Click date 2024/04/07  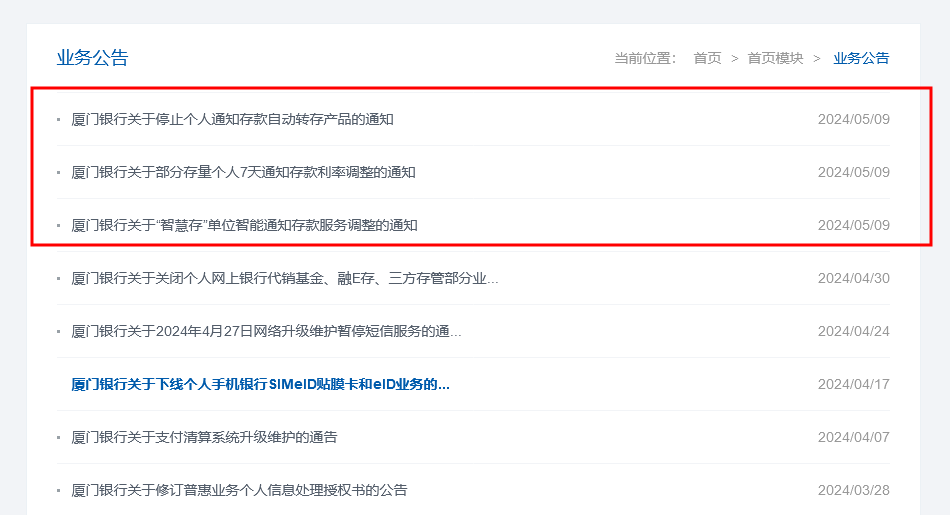click(x=854, y=437)
